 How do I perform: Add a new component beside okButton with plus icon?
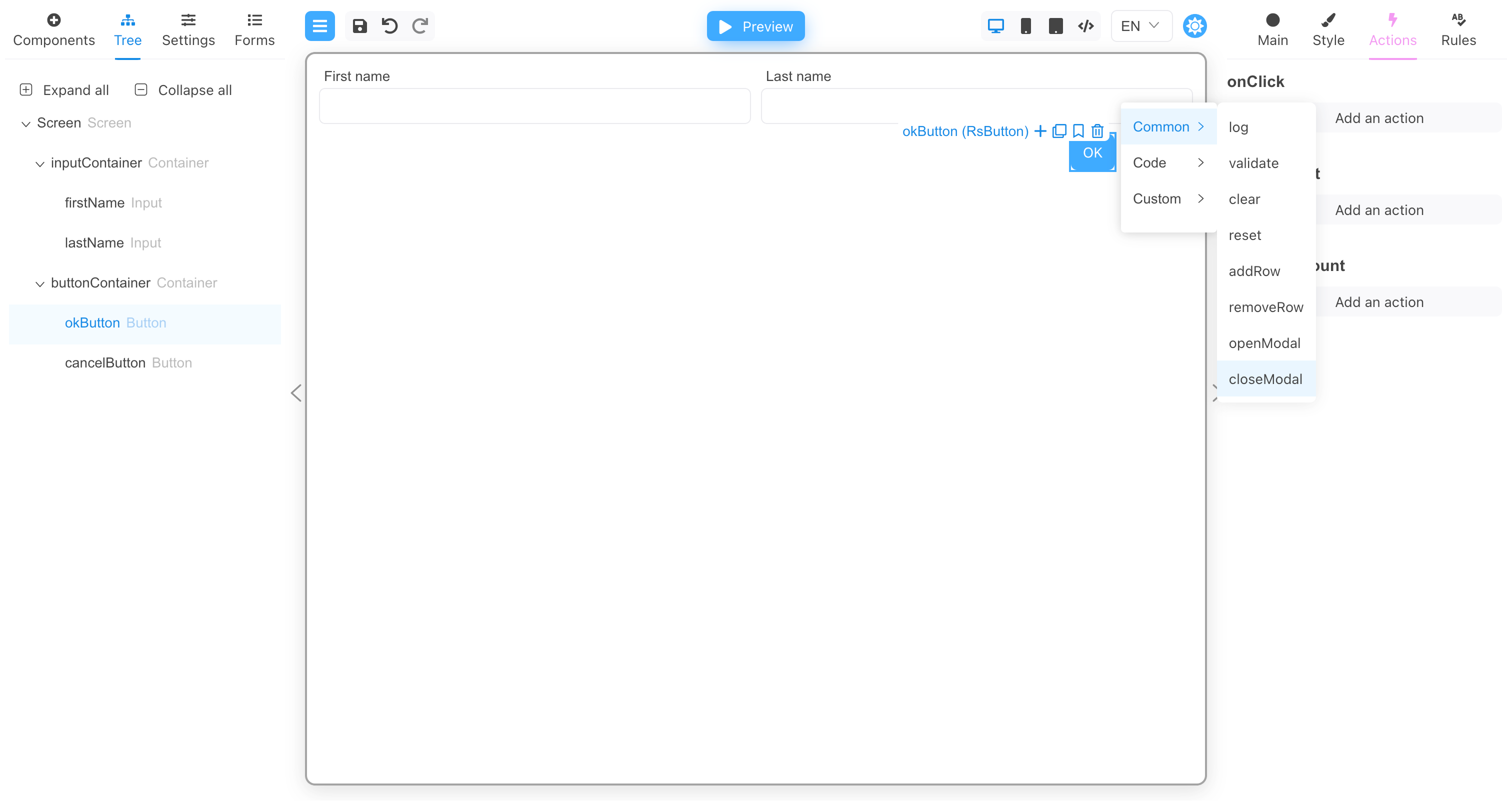[x=1040, y=131]
